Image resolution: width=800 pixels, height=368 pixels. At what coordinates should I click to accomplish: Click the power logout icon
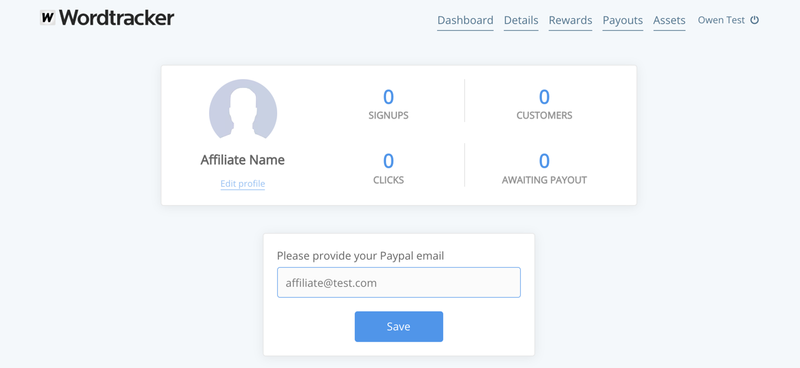[755, 20]
